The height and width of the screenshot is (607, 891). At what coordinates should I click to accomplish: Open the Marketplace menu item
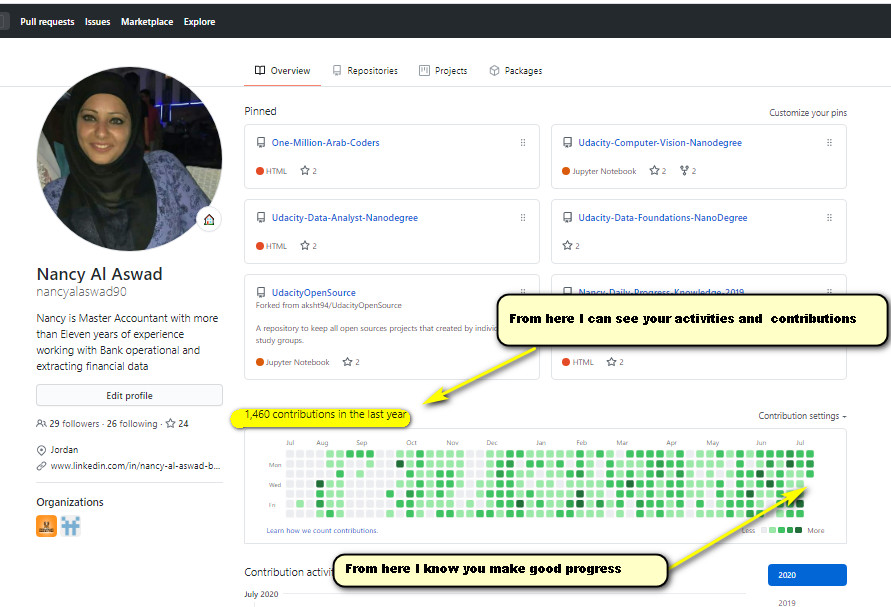(x=146, y=21)
